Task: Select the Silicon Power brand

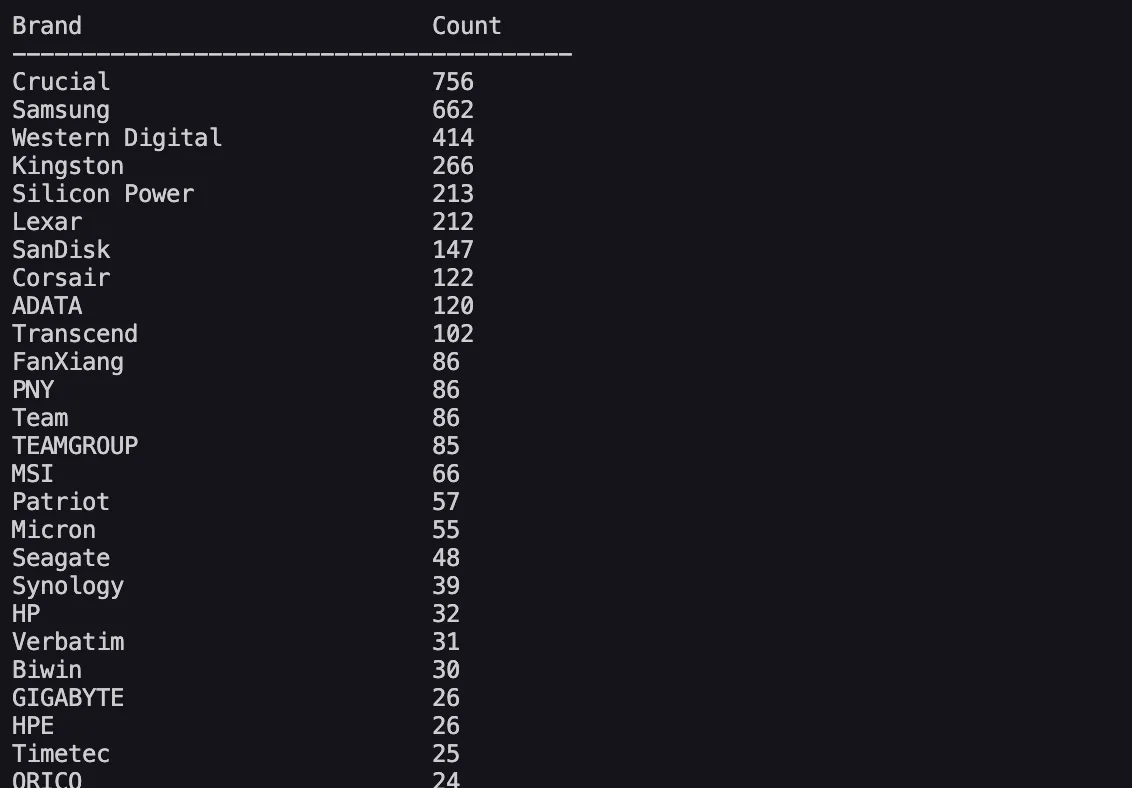Action: click(103, 194)
